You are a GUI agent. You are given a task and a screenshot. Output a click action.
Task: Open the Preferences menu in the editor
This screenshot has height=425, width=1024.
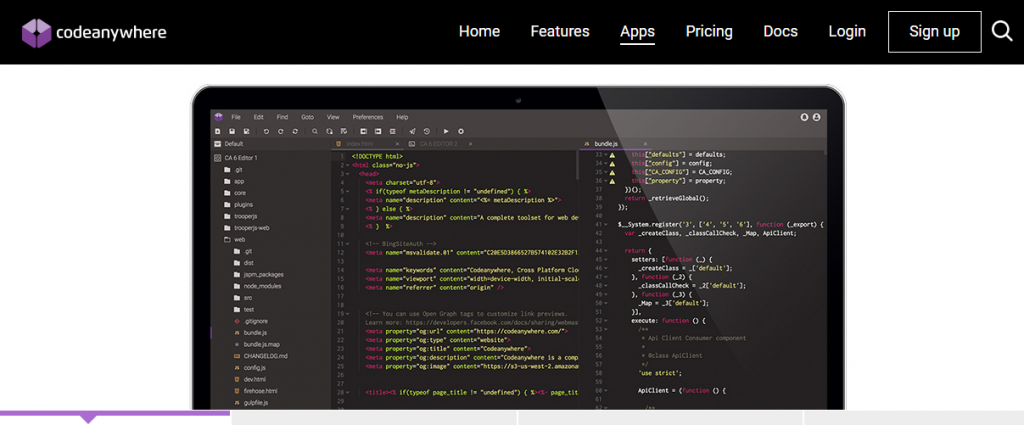[x=367, y=117]
